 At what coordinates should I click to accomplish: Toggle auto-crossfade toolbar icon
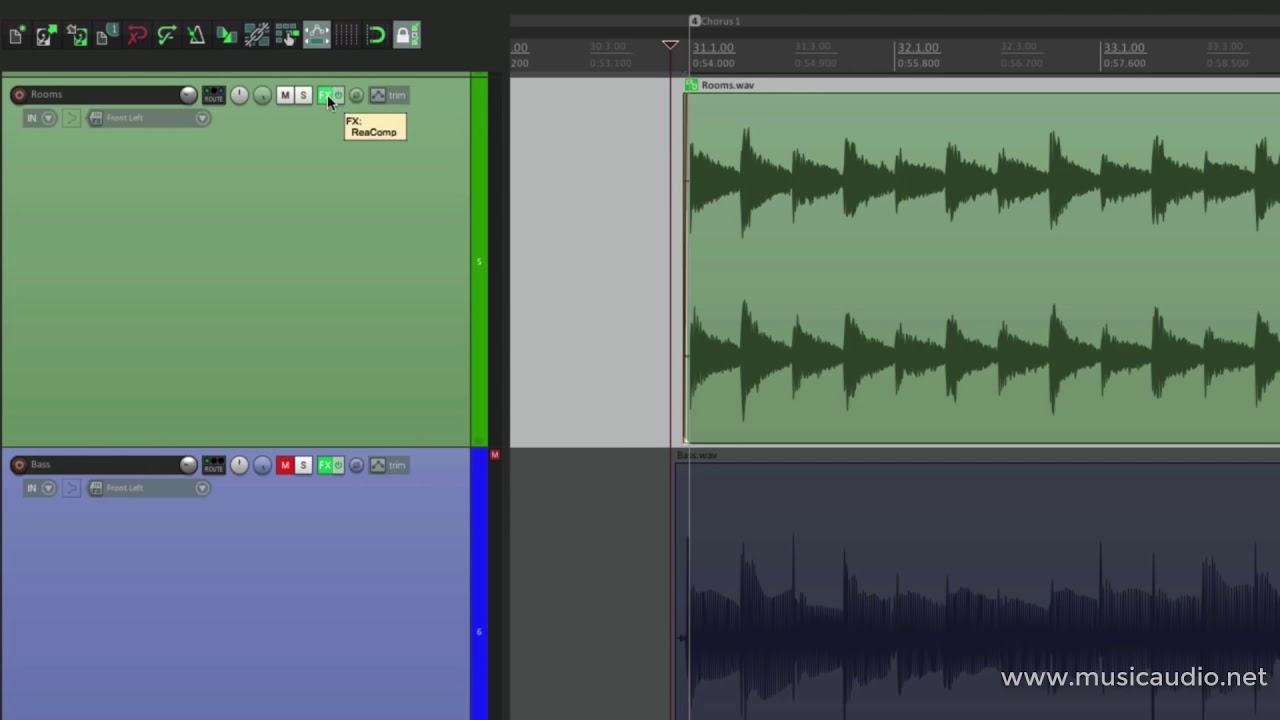click(x=227, y=36)
